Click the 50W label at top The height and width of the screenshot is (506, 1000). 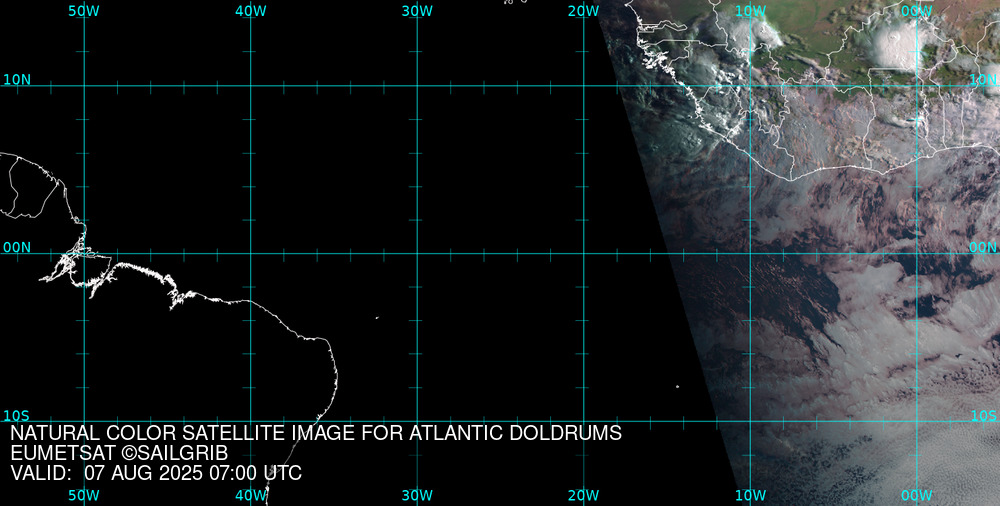coord(84,11)
